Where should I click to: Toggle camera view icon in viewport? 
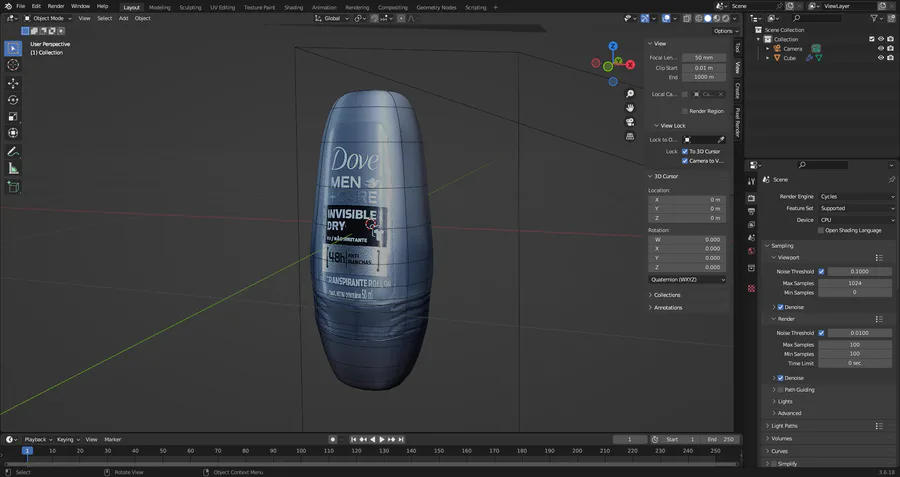point(630,122)
